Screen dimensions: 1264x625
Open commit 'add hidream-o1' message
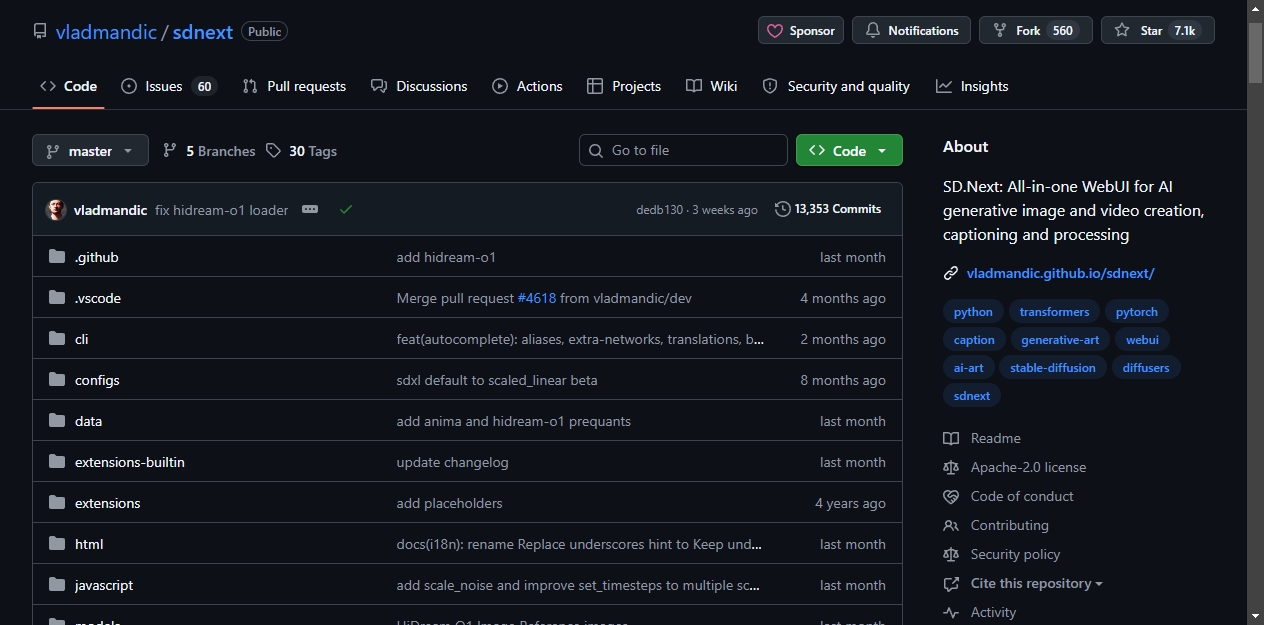tap(446, 257)
